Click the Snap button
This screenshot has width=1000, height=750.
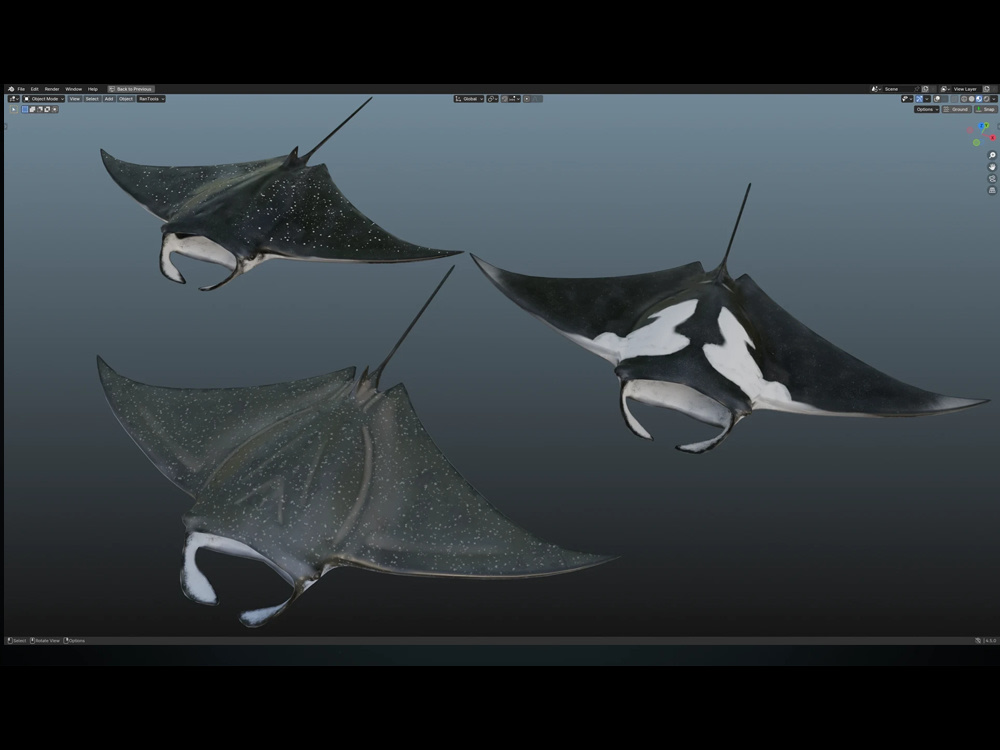point(985,109)
